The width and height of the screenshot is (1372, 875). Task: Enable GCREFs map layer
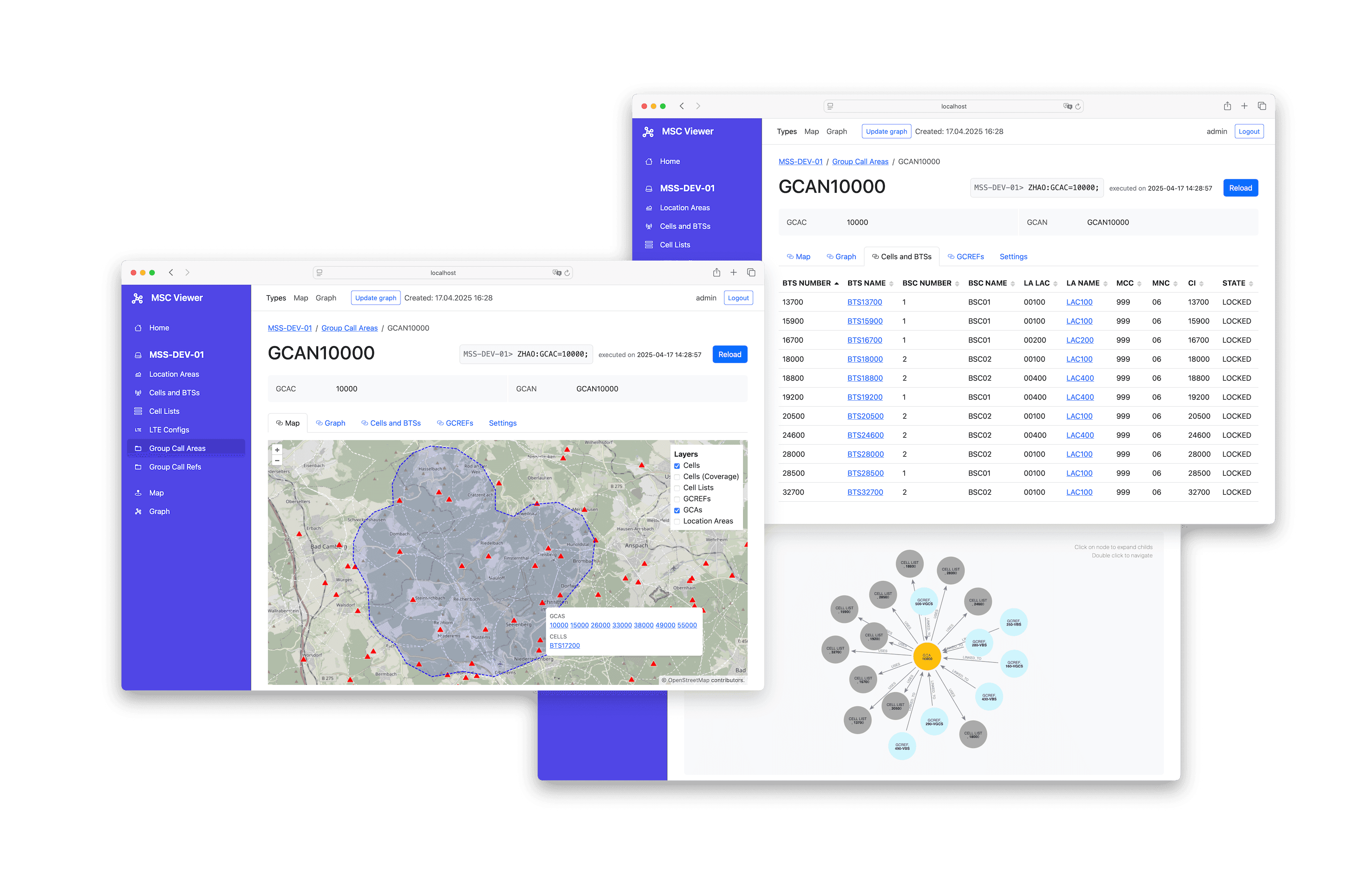[x=677, y=499]
